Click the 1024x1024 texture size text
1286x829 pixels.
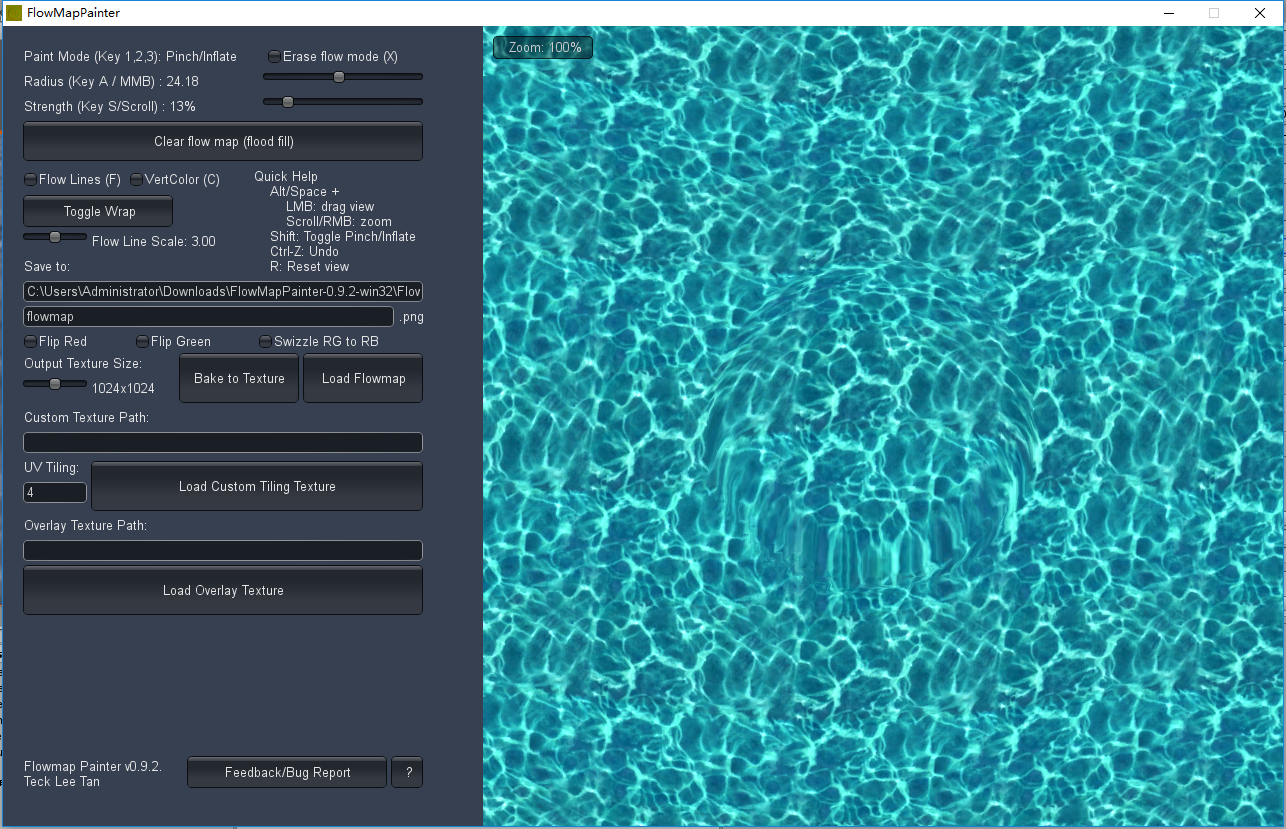tap(123, 389)
